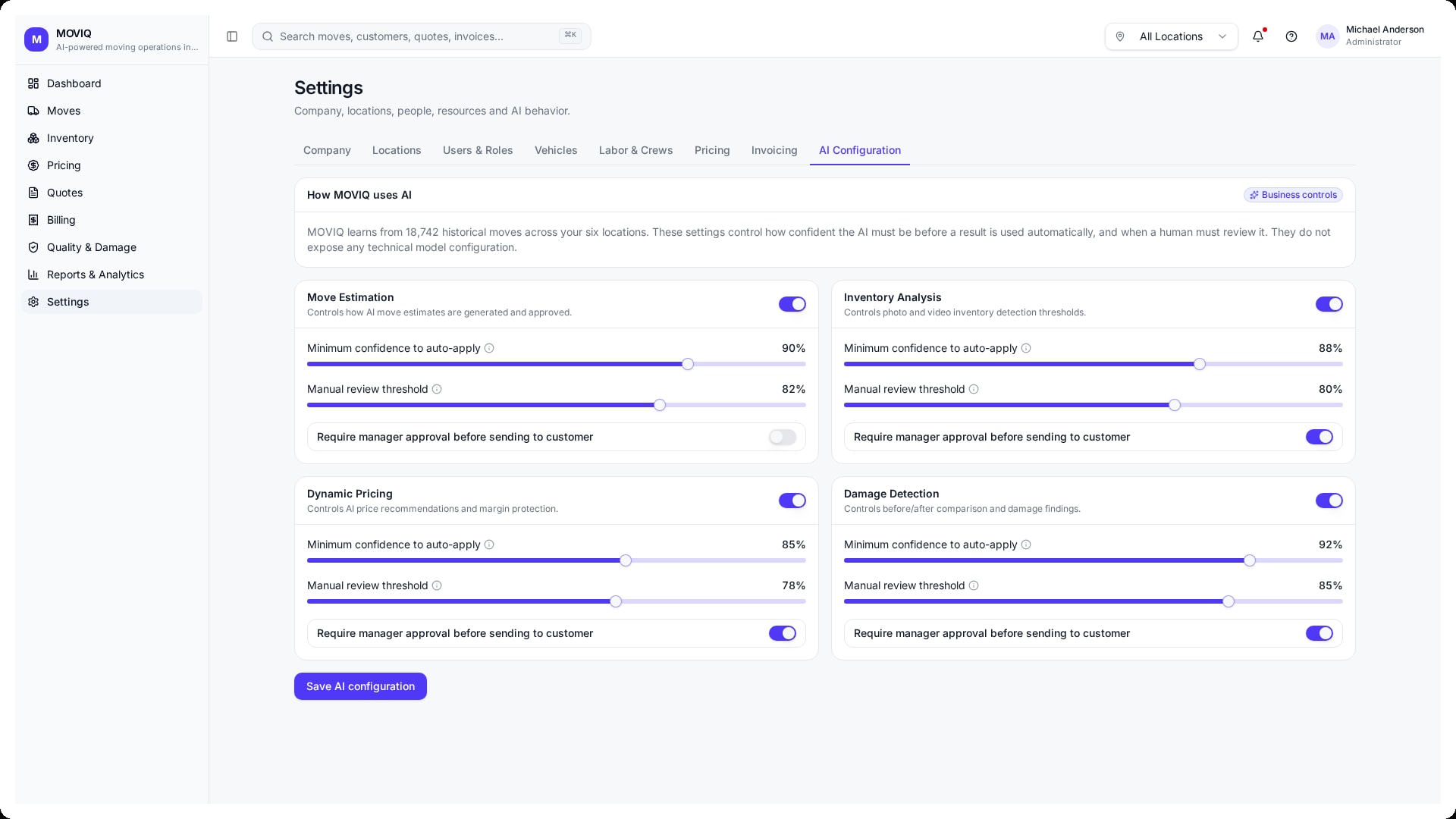Click Move Estimation auto-apply confidence slider handle
The height and width of the screenshot is (819, 1456).
(x=688, y=364)
